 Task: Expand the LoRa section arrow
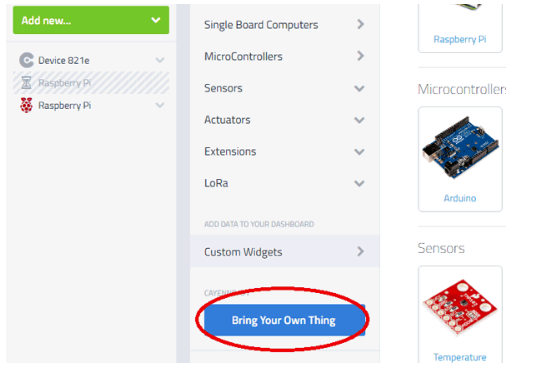click(x=359, y=184)
